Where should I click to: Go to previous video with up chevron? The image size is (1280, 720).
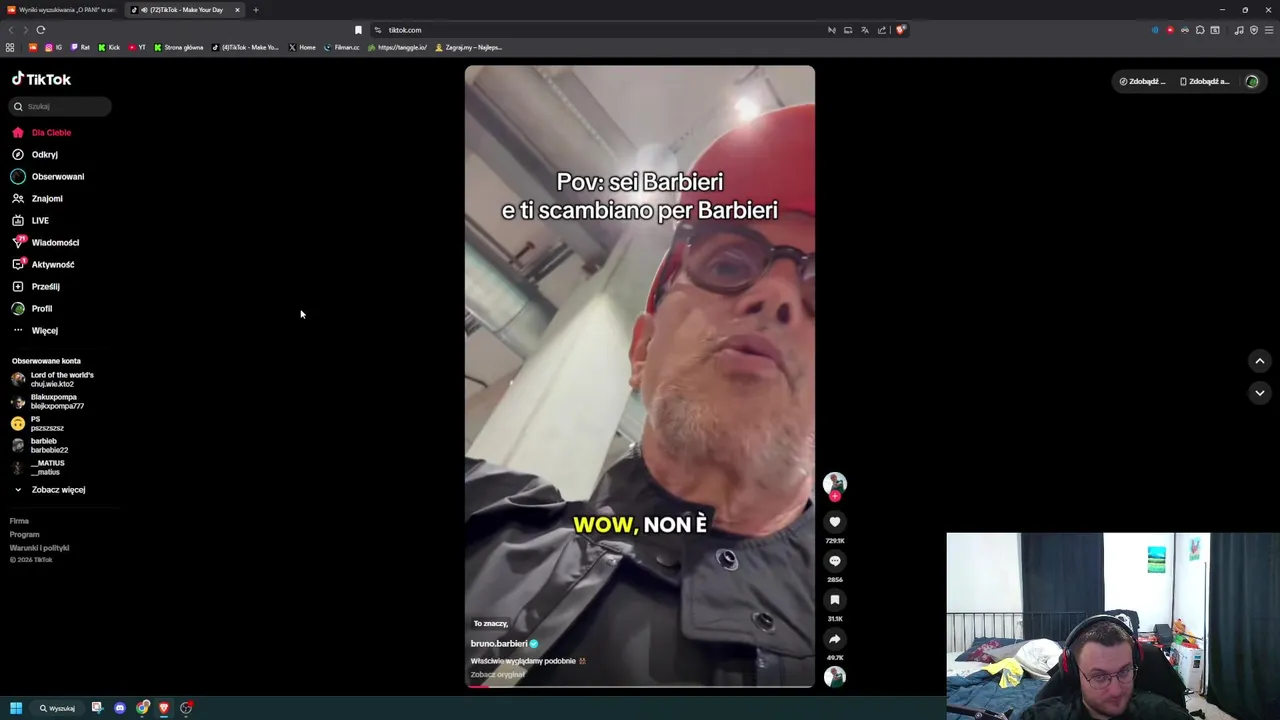coord(1260,361)
